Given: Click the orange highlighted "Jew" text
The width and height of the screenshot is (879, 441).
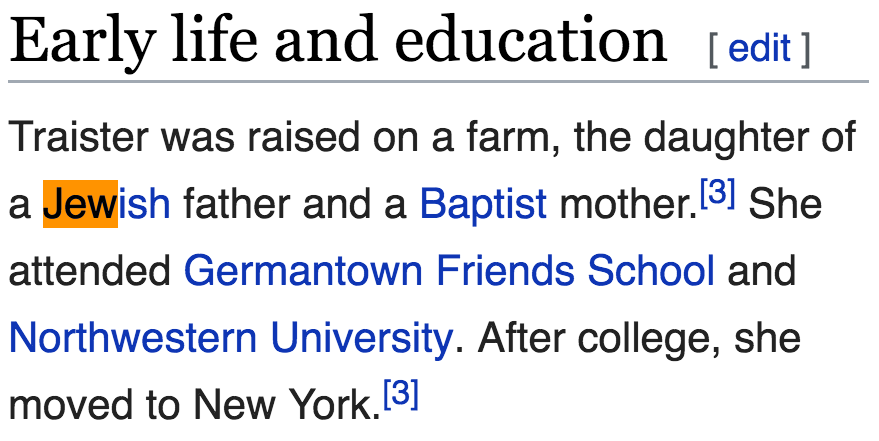Looking at the screenshot, I should point(80,204).
